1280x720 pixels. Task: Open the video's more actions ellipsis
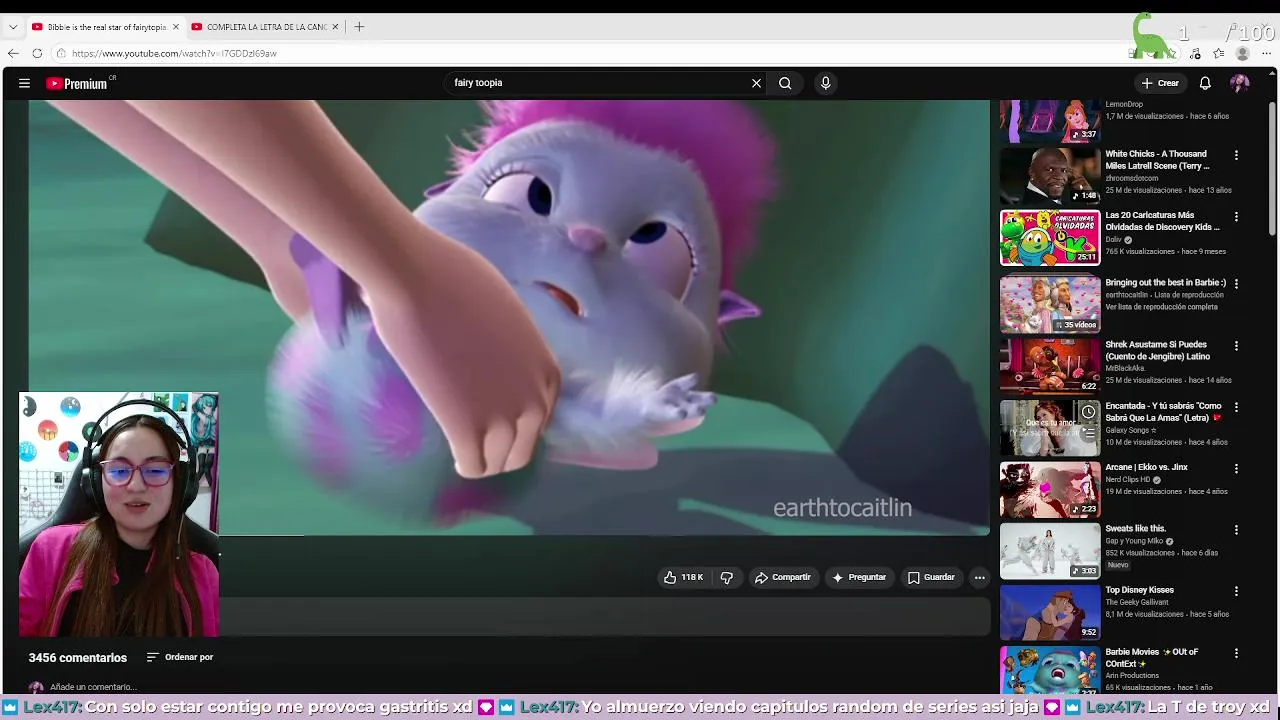tap(979, 577)
